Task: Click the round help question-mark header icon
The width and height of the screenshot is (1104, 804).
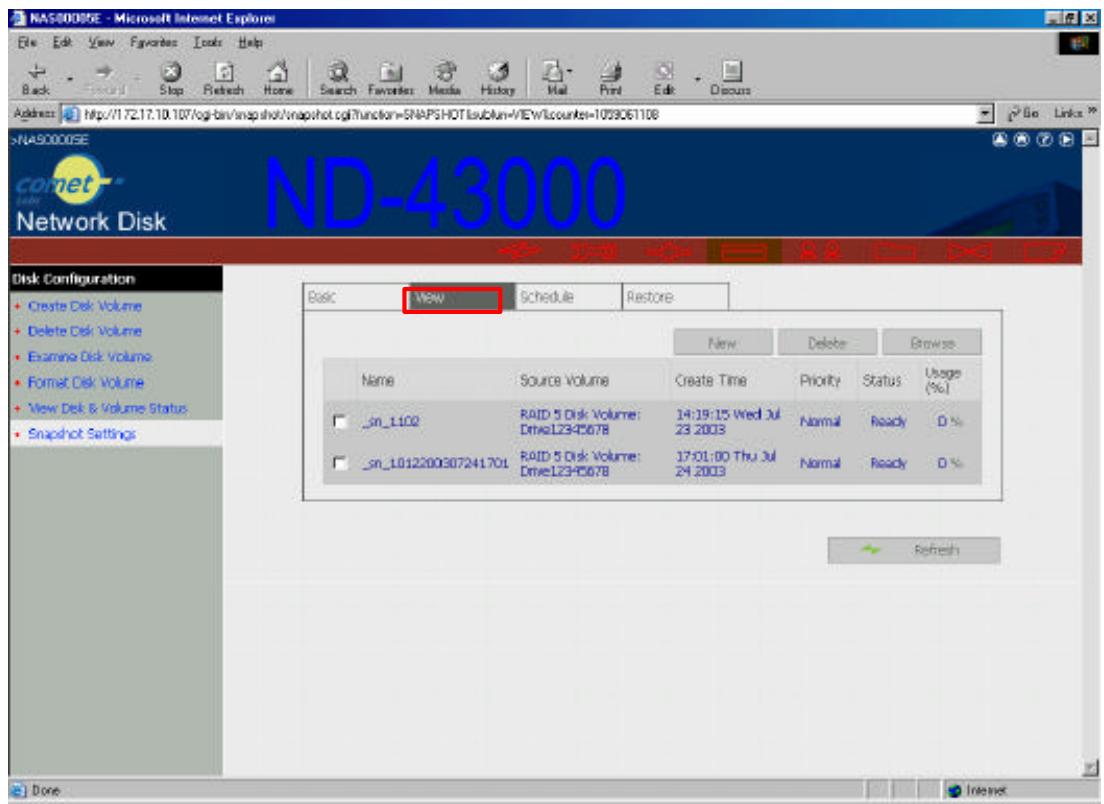Action: [1045, 139]
